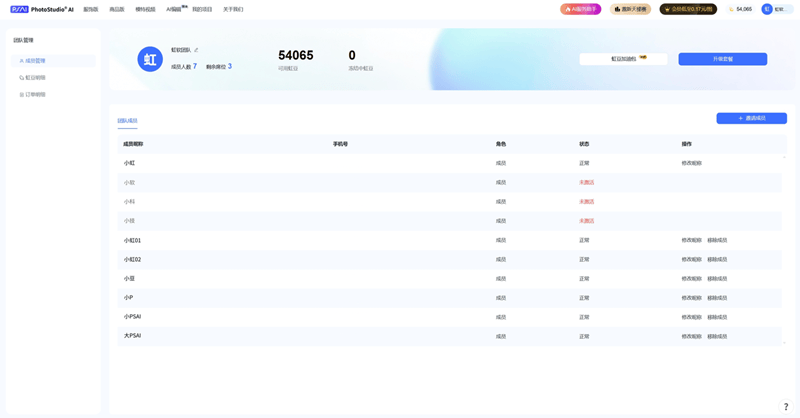Image resolution: width=800 pixels, height=418 pixels.
Task: Select 成员管理 in the left sidebar
Action: point(33,61)
